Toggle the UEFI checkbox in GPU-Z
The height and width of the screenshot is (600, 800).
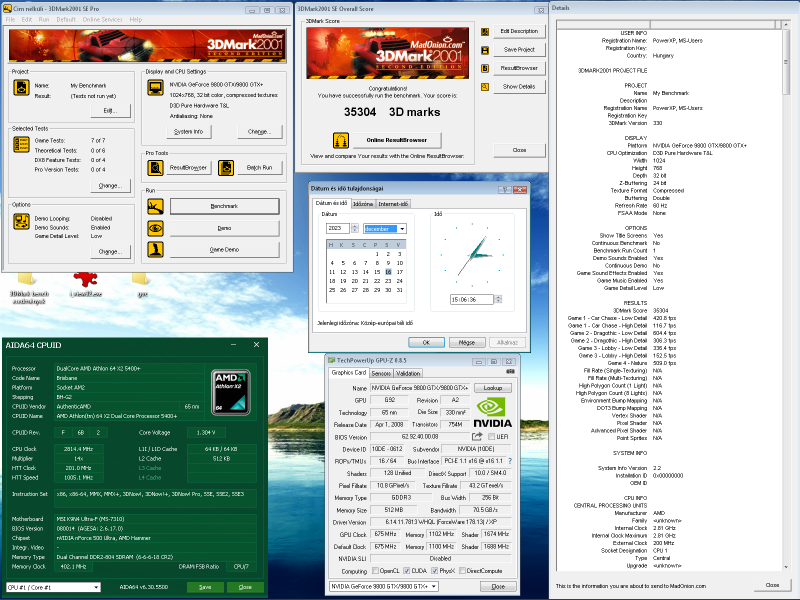click(491, 437)
